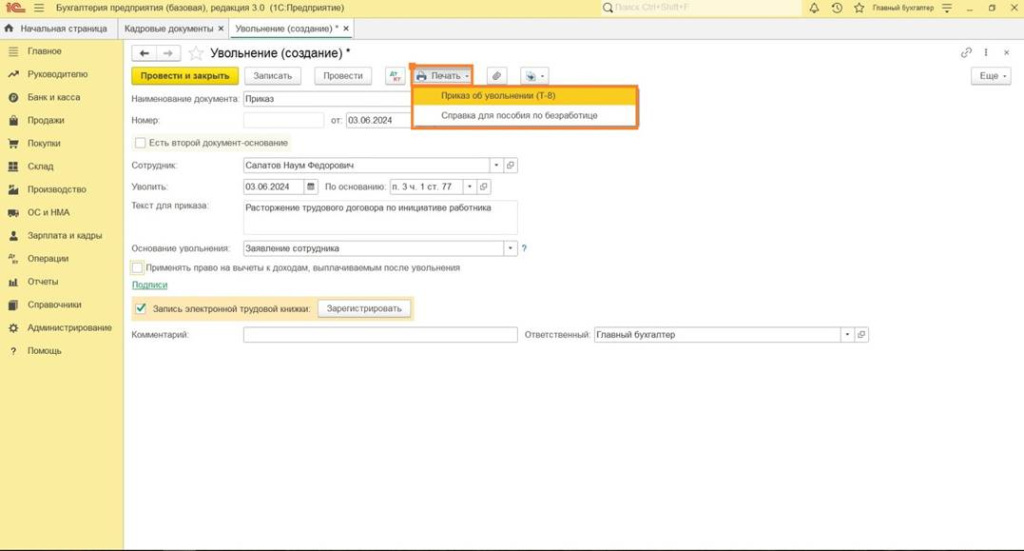This screenshot has height=551, width=1024.
Task: Expand the Основание увольнения dropdown
Action: tap(510, 248)
